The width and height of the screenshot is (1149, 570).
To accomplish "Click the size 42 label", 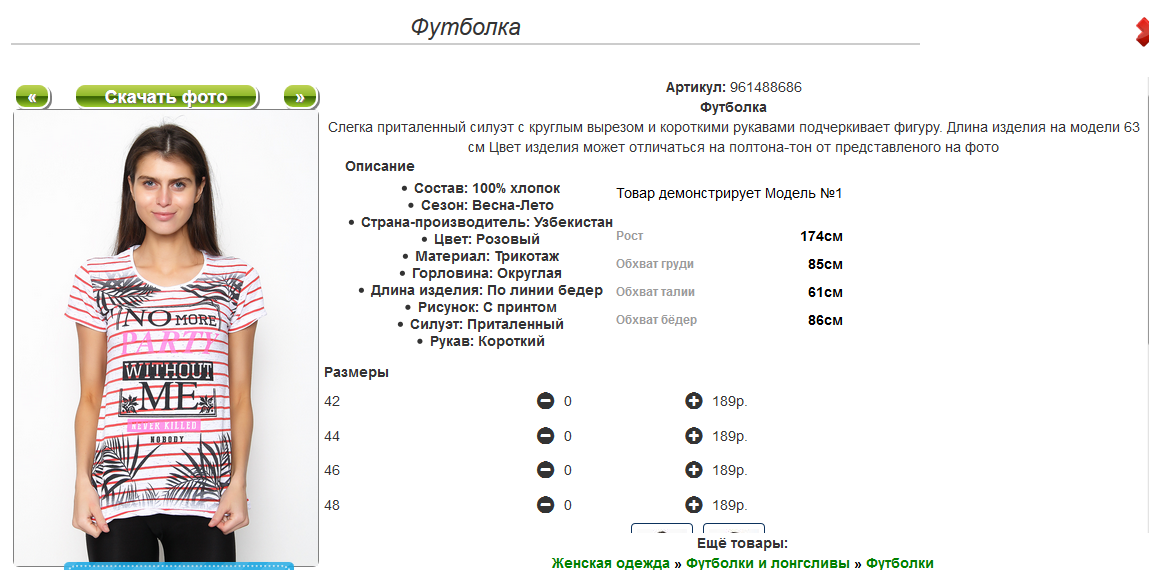I will [332, 401].
